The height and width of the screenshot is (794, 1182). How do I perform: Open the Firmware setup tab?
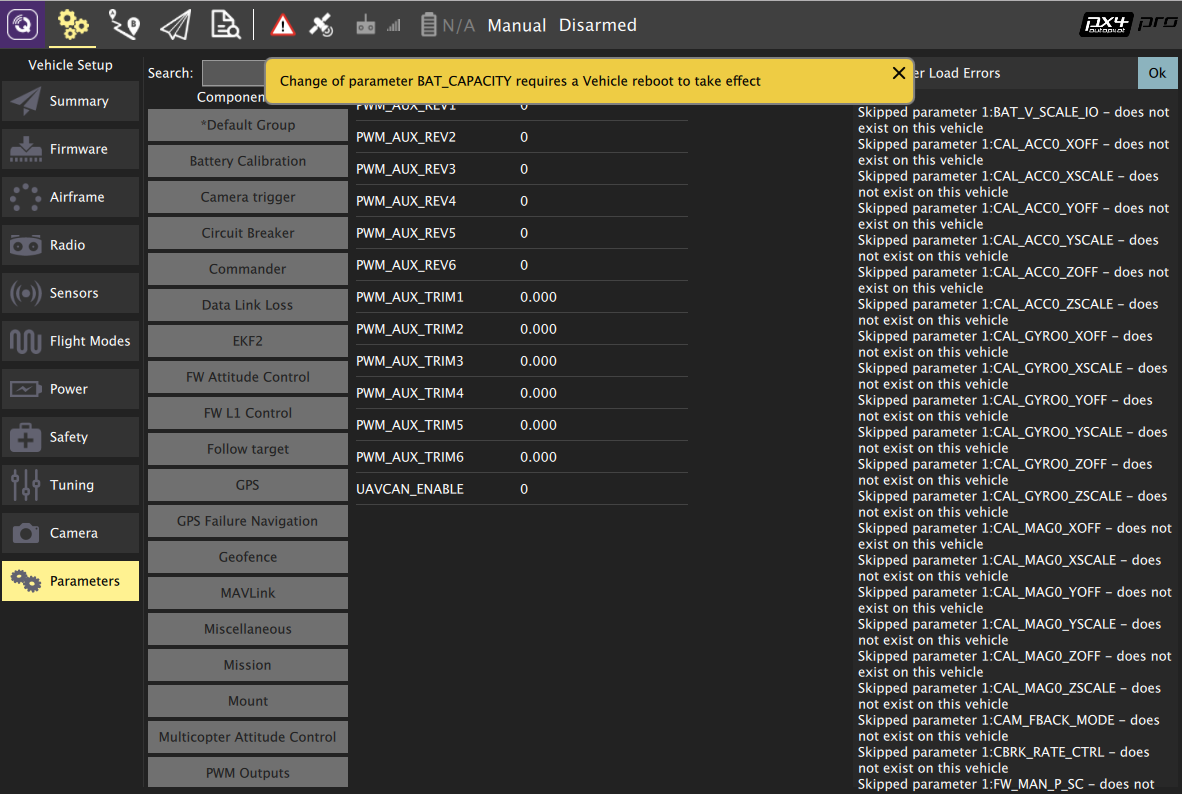[70, 149]
